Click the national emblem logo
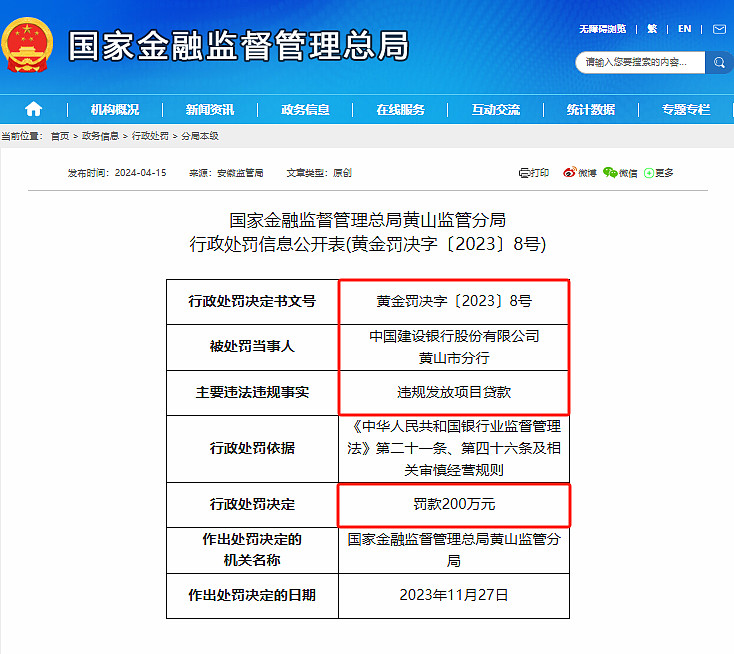This screenshot has height=654, width=734. [x=27, y=44]
